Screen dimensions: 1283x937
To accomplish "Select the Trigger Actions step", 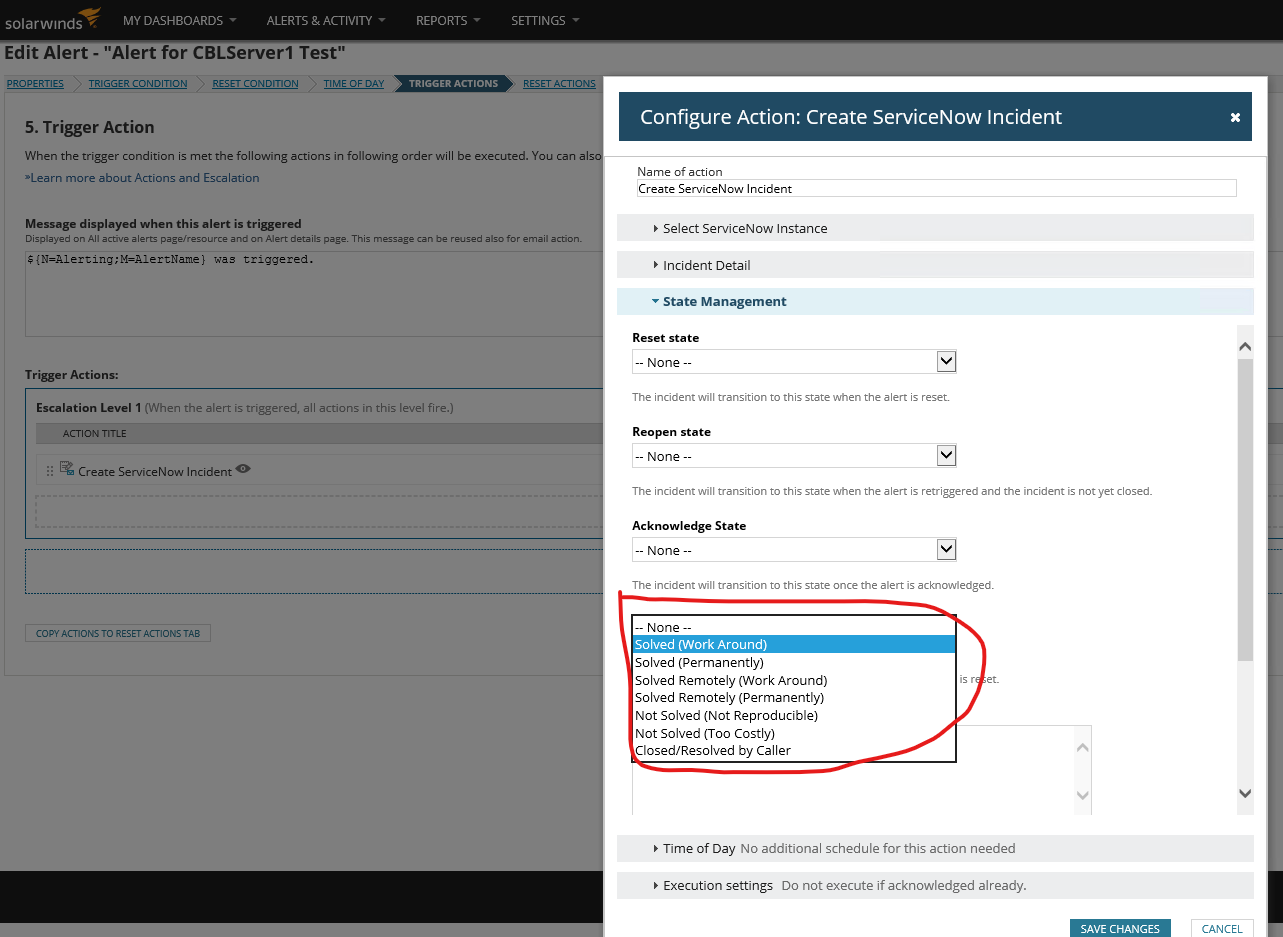I will coord(453,84).
